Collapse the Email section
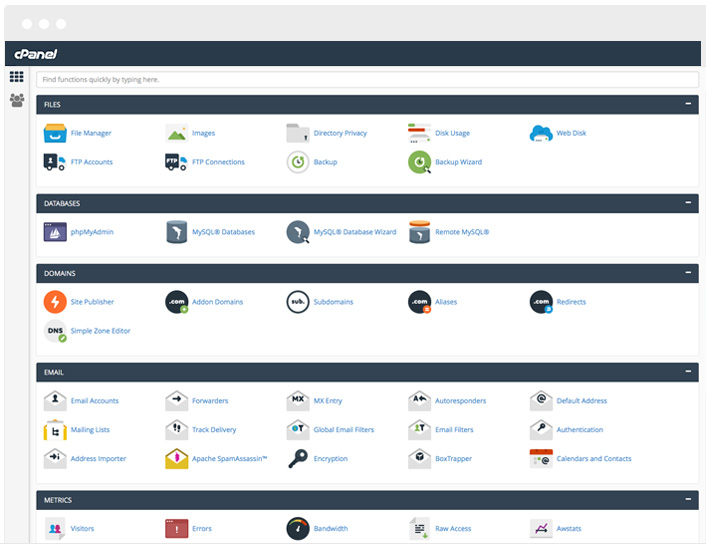Image resolution: width=706 pixels, height=552 pixels. (x=687, y=372)
